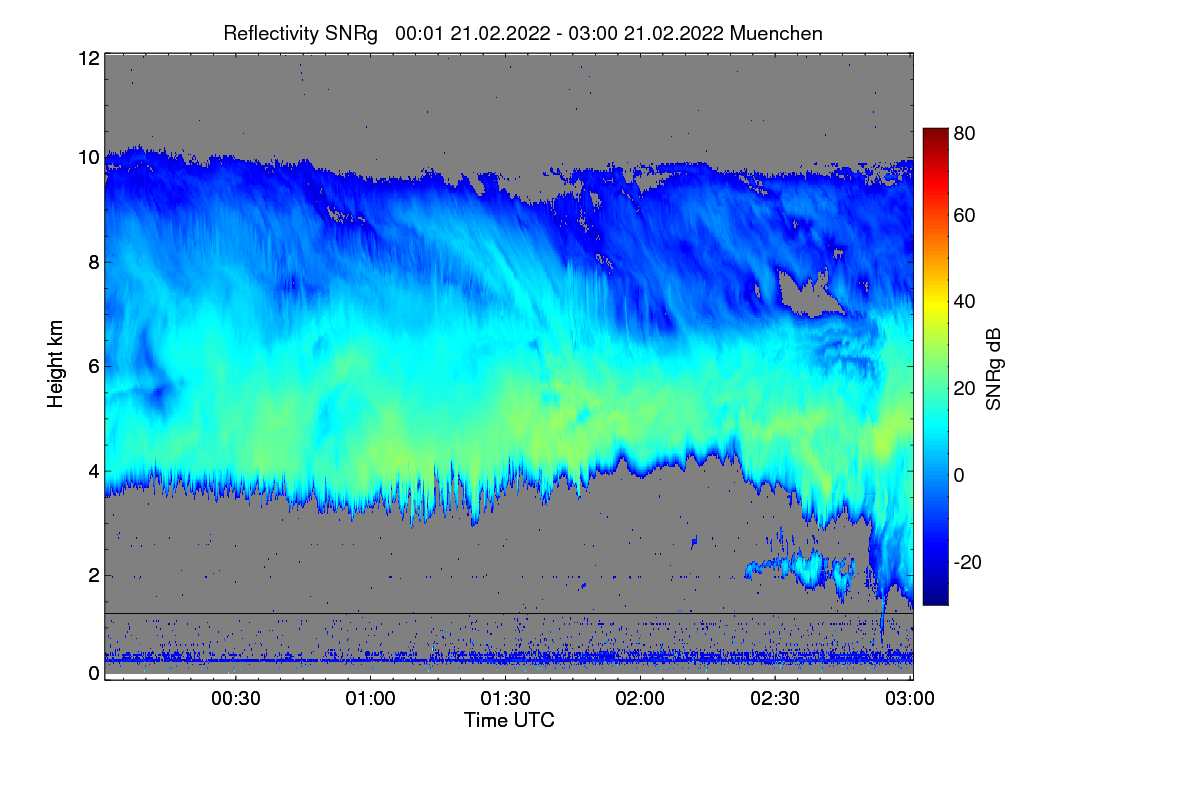The height and width of the screenshot is (800, 1200).
Task: Click the 03:00 time tick label
Action: point(911,699)
